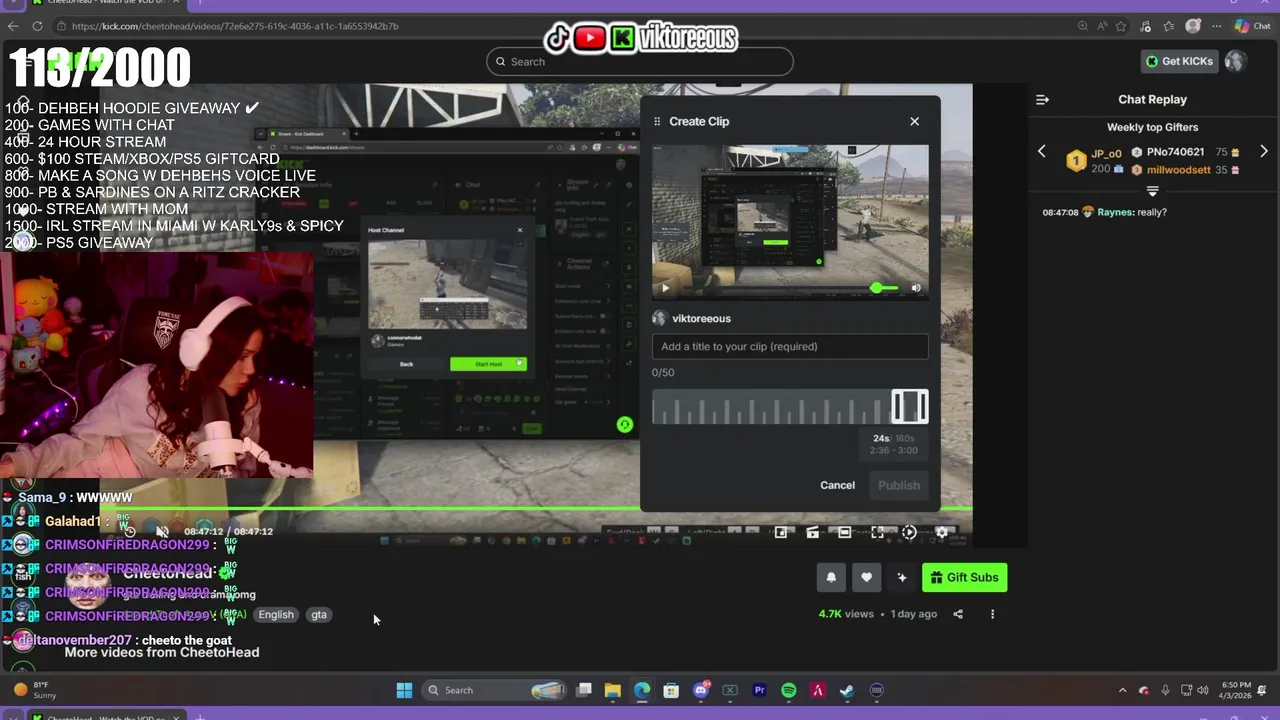Add page to favorites star

[1121, 26]
